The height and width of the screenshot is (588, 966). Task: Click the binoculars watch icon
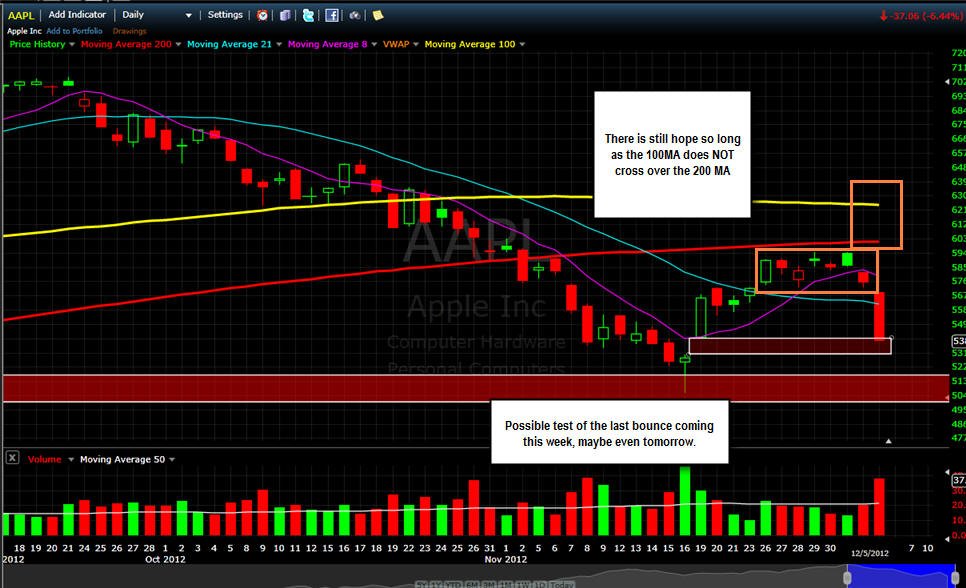click(355, 15)
